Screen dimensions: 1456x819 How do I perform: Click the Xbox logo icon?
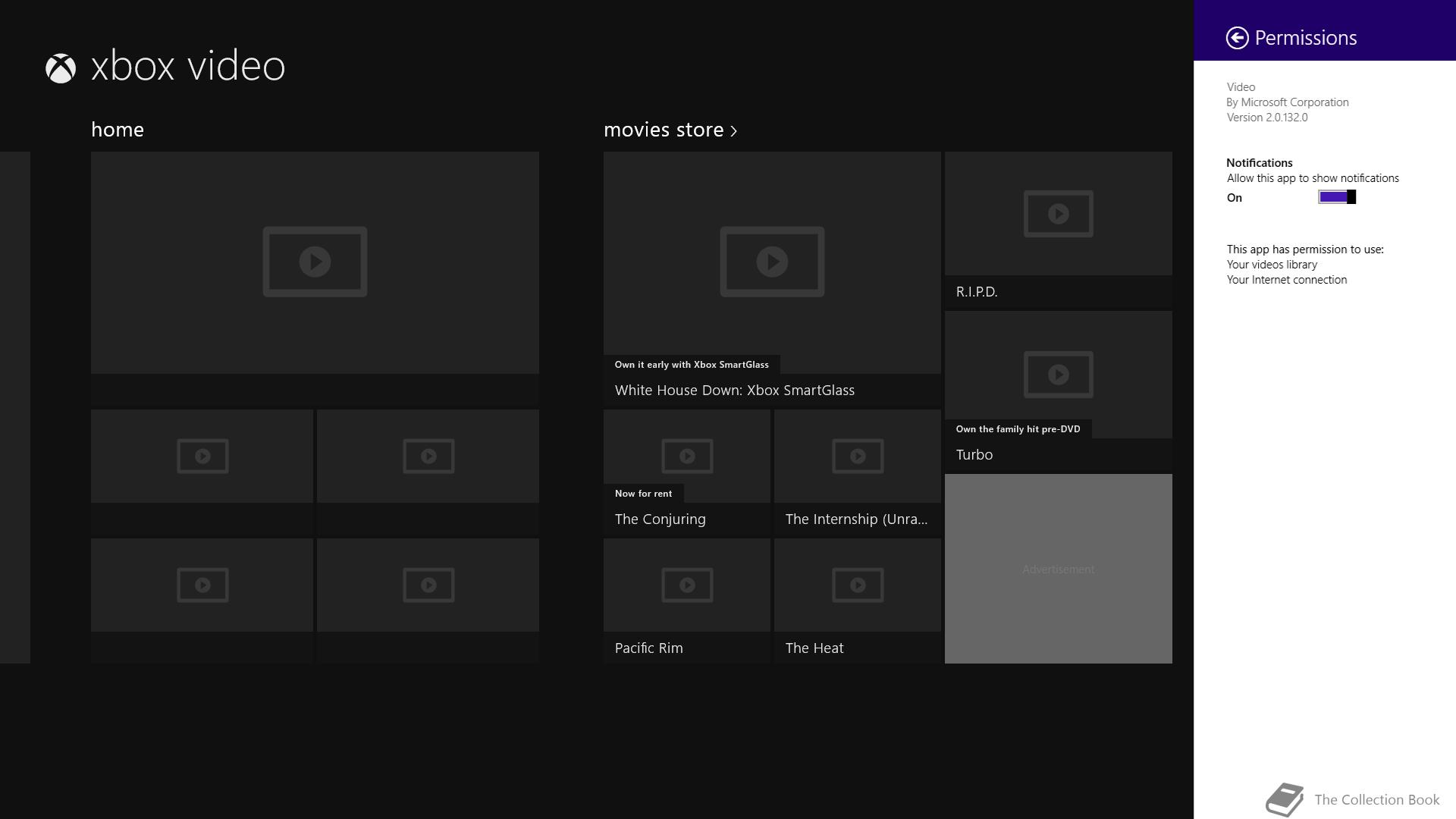(x=61, y=68)
